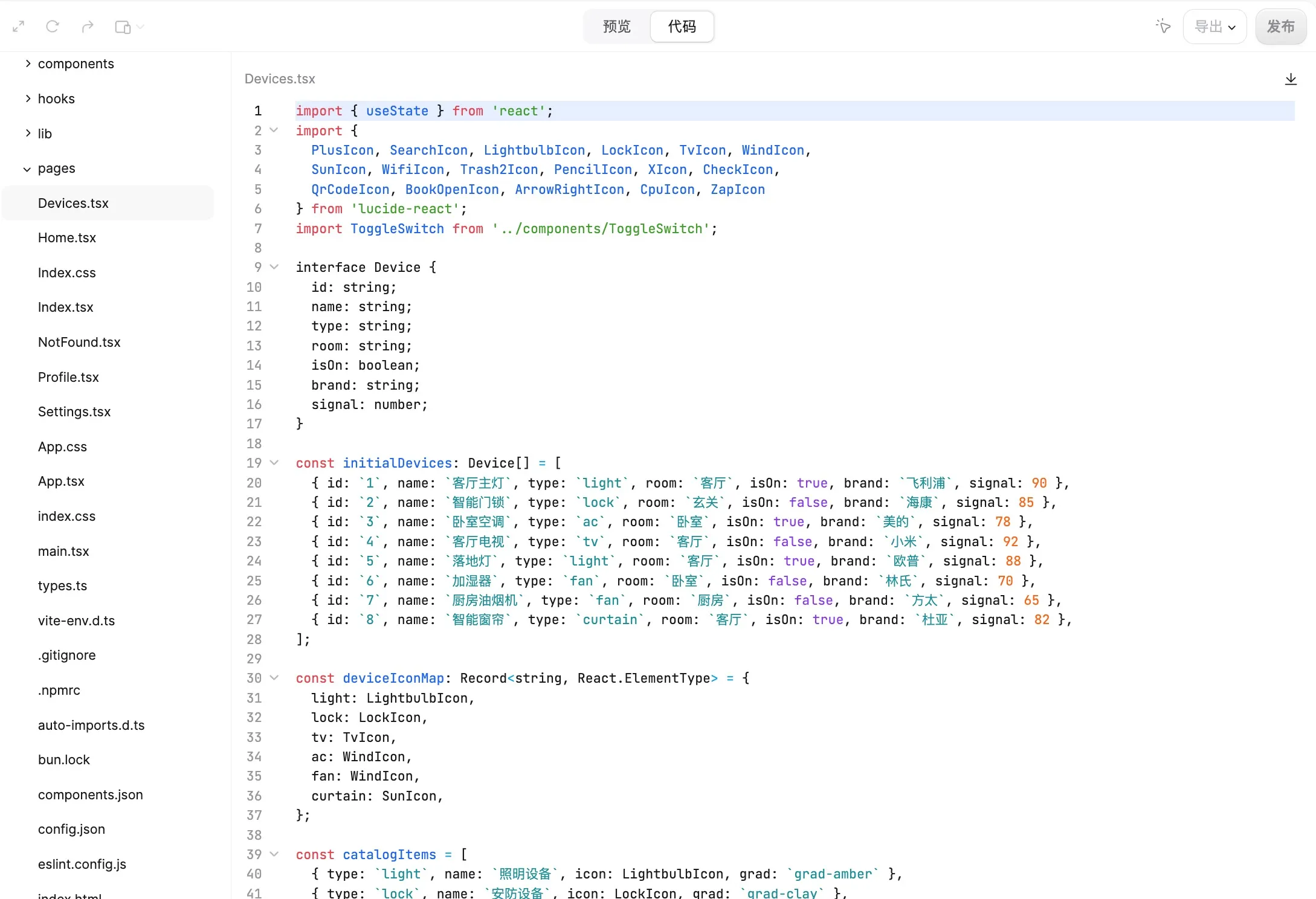Open Profile.tsx file

coord(68,378)
